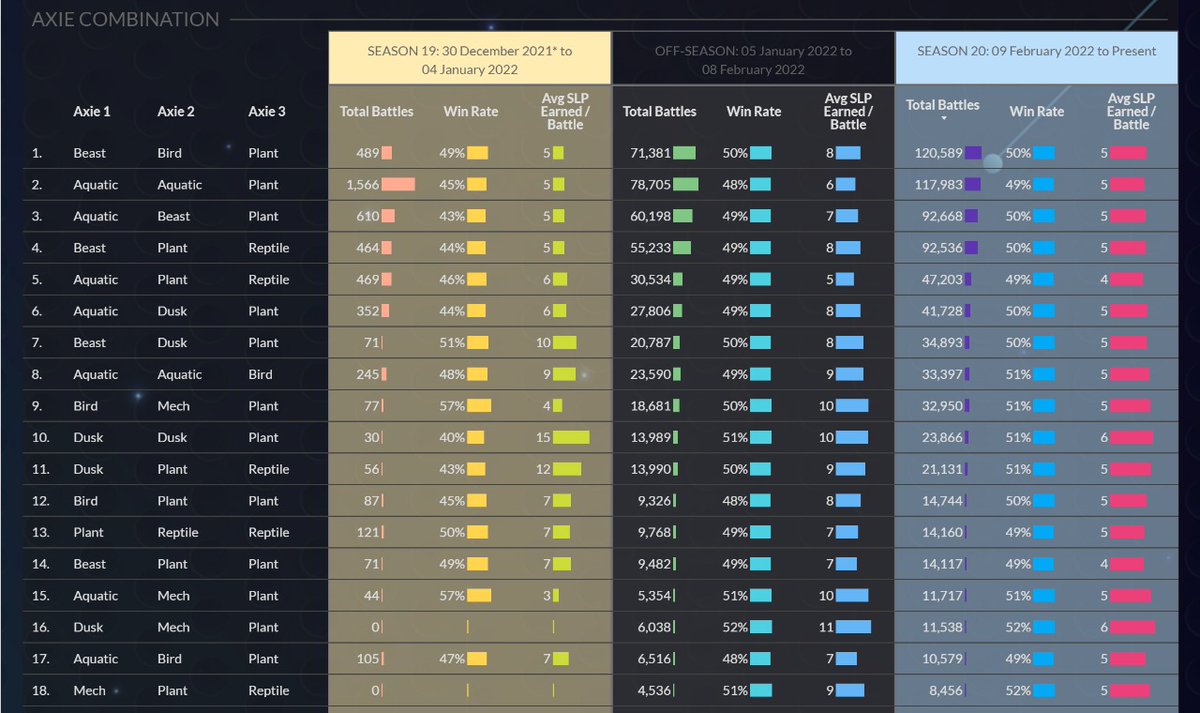Screen dimensions: 1200x713
Task: Sort by Season 20 Avg SLP Earned header
Action: (x=1131, y=111)
